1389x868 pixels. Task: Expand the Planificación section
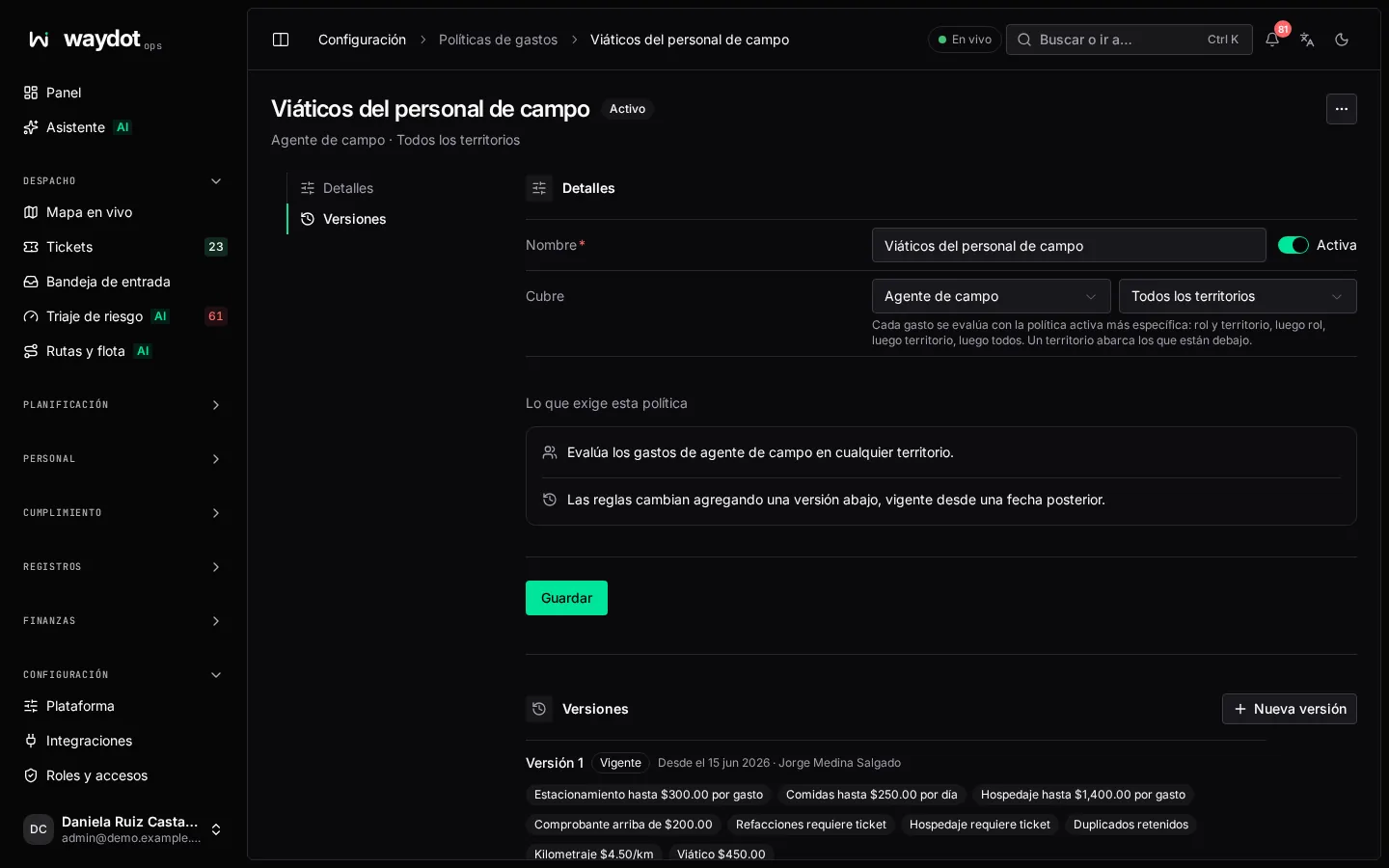point(123,405)
